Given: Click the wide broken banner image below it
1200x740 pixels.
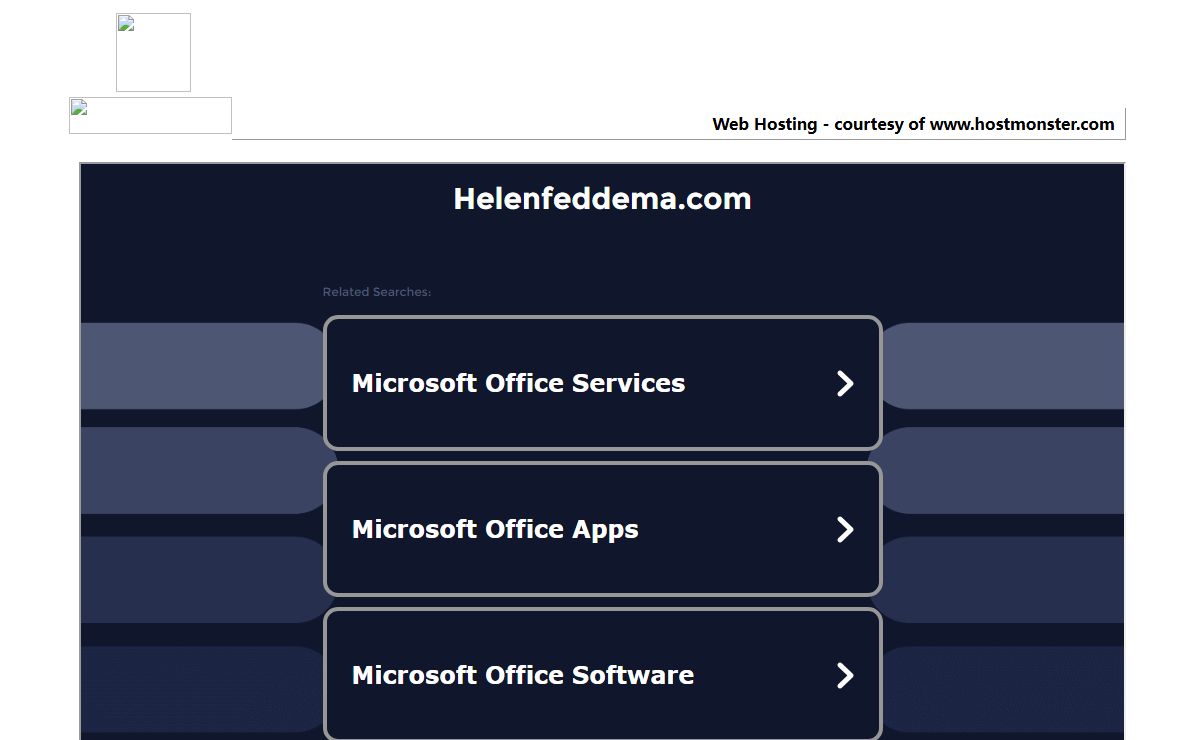Looking at the screenshot, I should 150,115.
